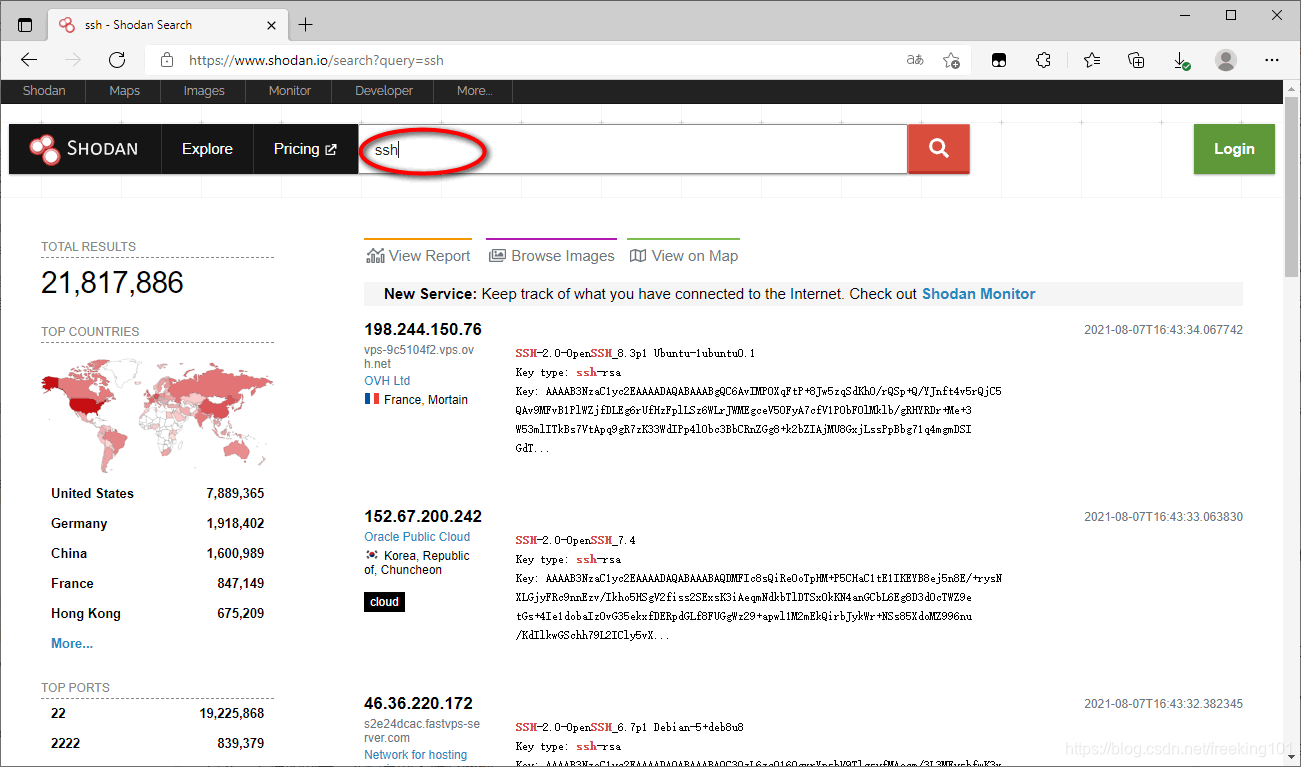Filter by United States country

pyautogui.click(x=92, y=493)
